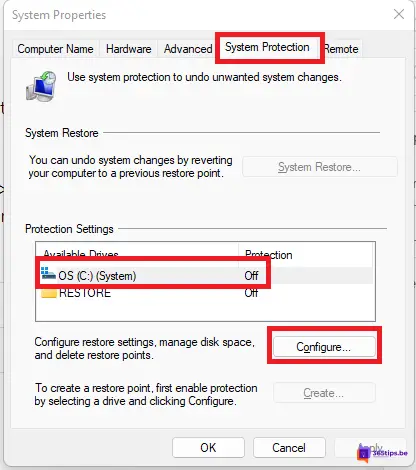
Task: Click the RESTORE folder drive icon
Action: pyautogui.click(x=49, y=293)
